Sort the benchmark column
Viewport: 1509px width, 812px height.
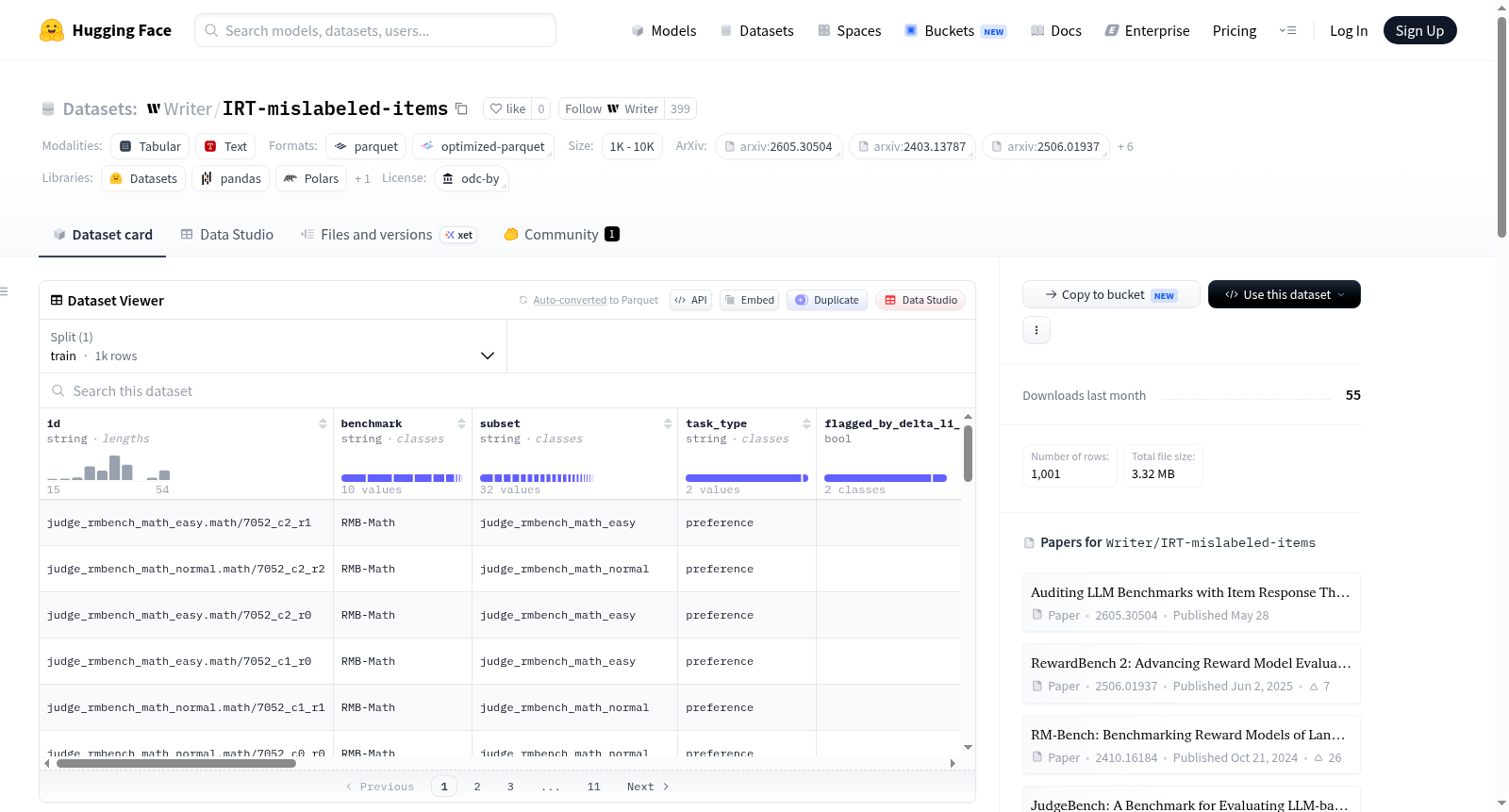click(x=461, y=423)
